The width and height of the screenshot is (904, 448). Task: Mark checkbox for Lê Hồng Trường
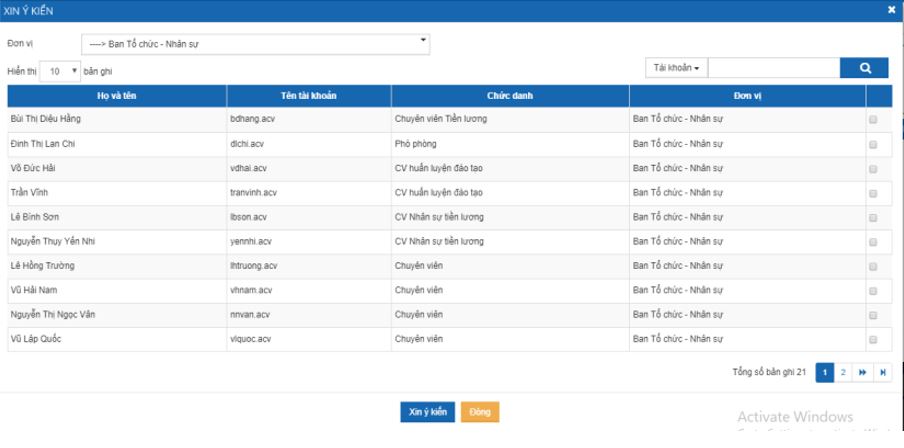(x=873, y=265)
